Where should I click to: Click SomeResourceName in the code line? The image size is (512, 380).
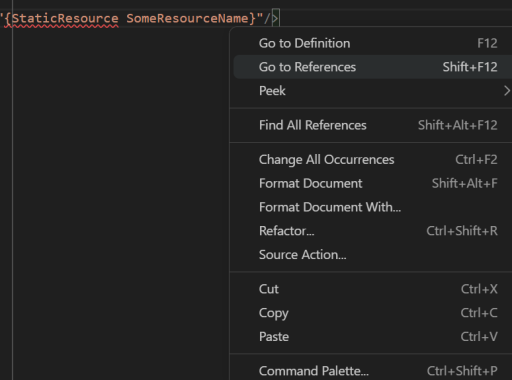187,18
